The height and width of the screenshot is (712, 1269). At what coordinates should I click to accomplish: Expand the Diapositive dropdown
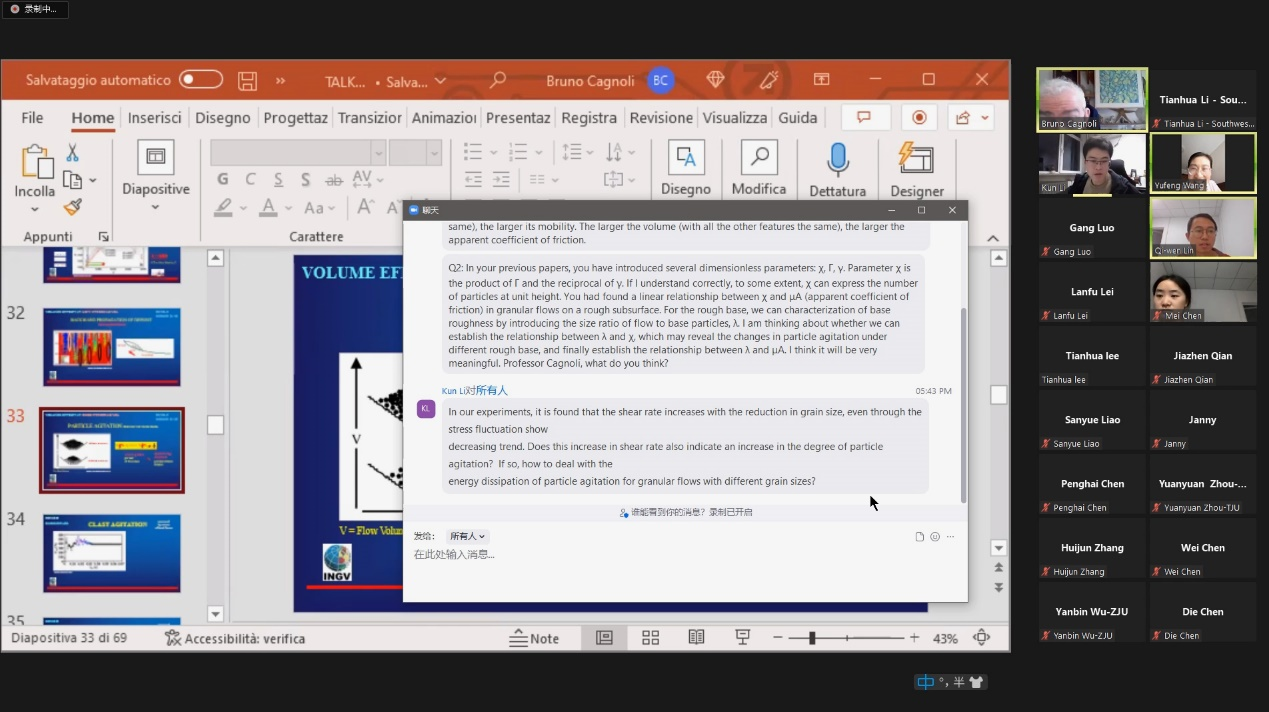tap(155, 208)
